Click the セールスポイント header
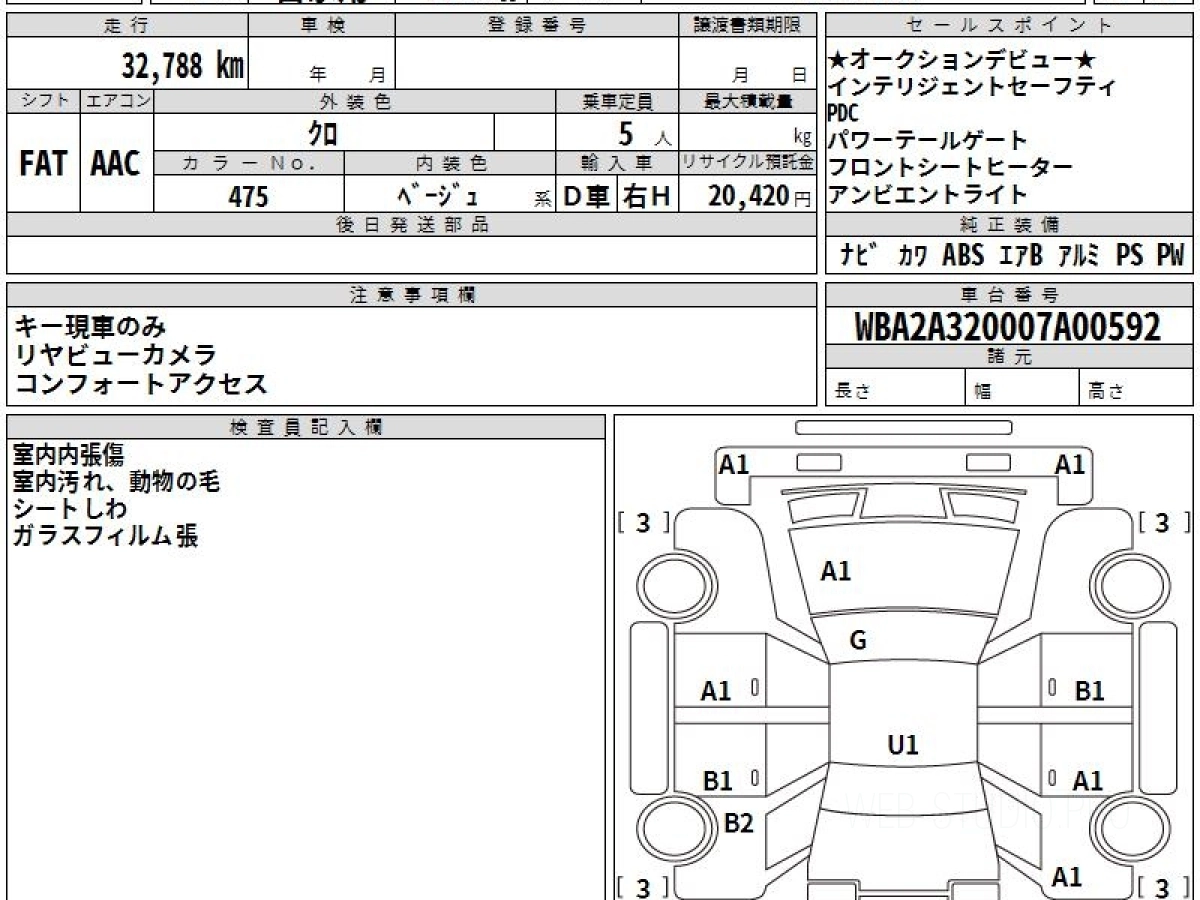 pos(1008,26)
